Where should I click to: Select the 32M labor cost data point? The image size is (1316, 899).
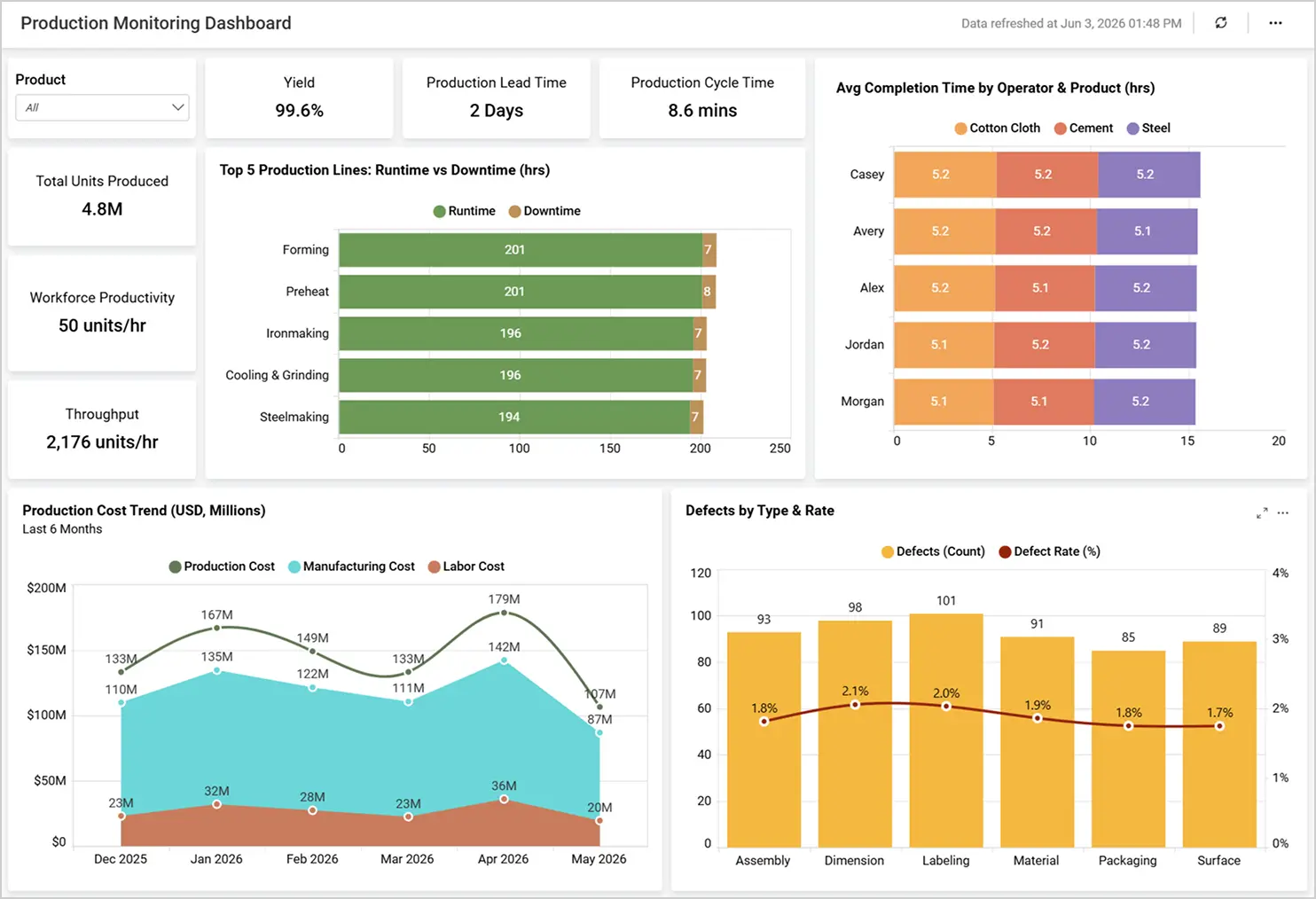(217, 804)
